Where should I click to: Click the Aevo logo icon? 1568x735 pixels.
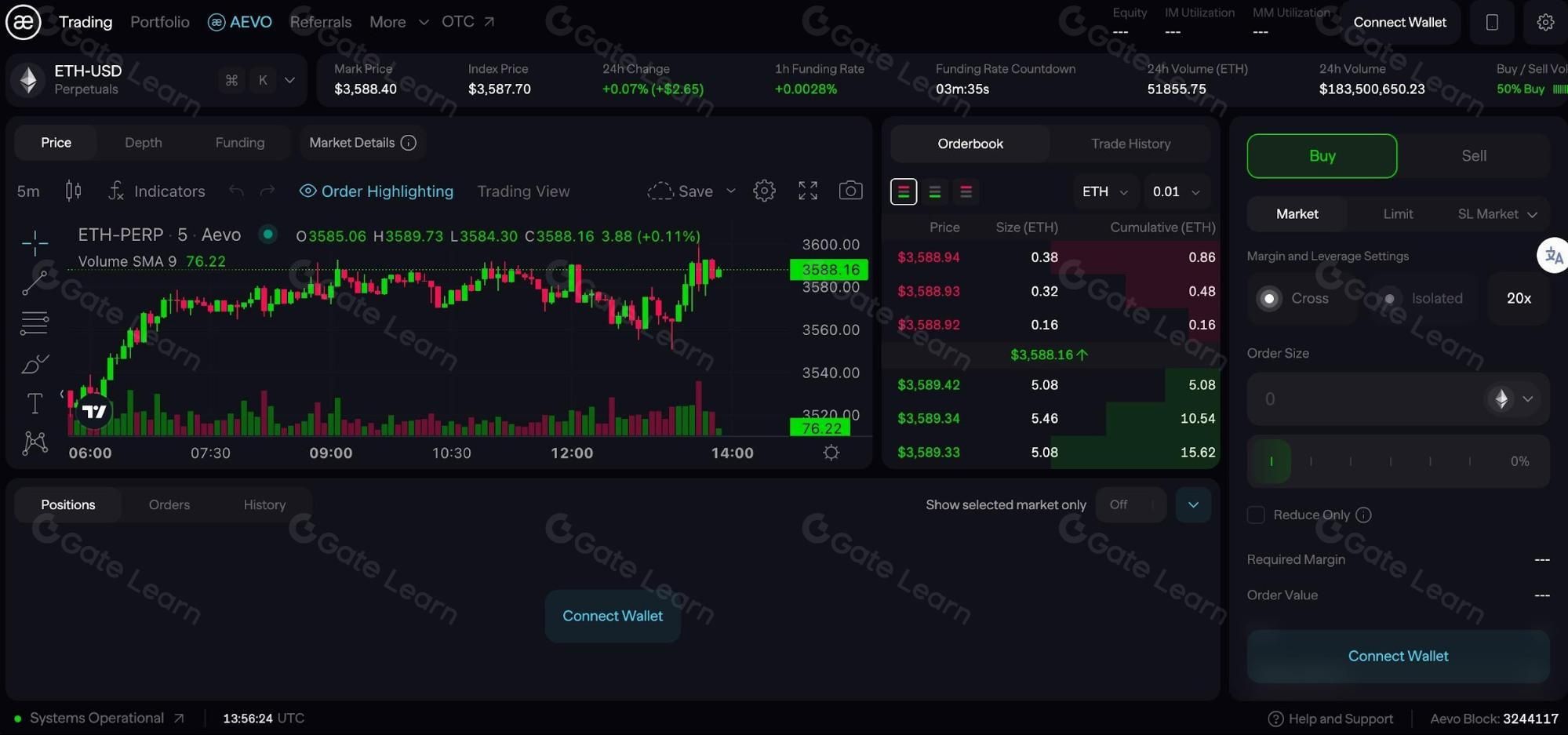[24, 22]
